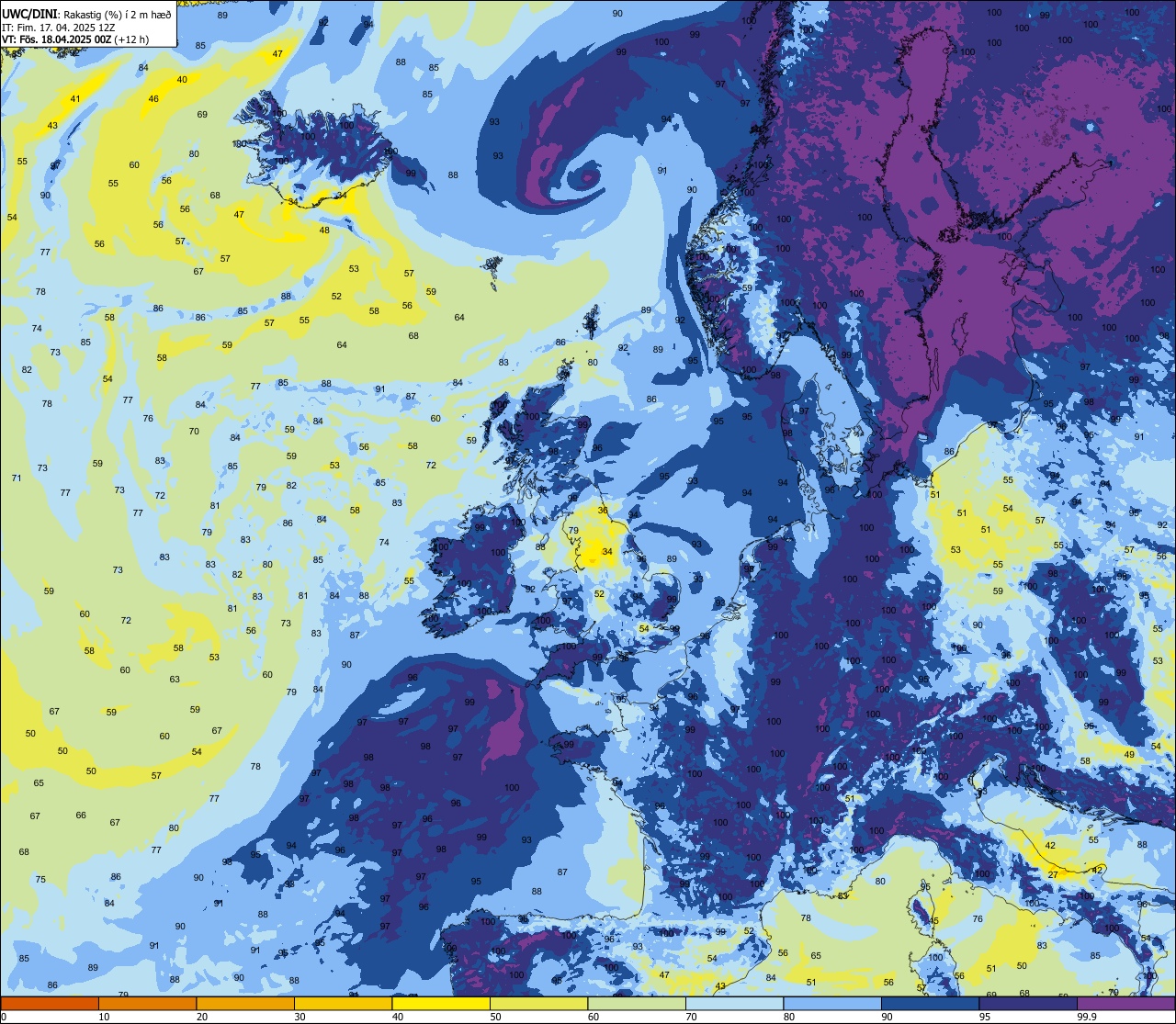Click the "Rakastig (%) í 2 m hæð" label
This screenshot has height=1024, width=1176.
[117, 15]
